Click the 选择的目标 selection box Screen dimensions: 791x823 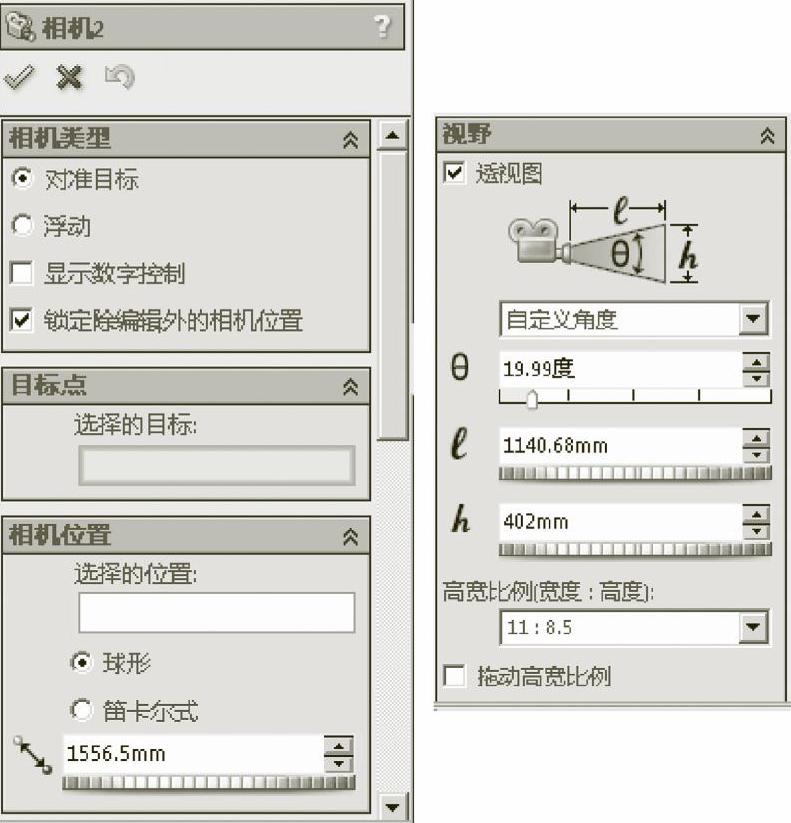(217, 466)
